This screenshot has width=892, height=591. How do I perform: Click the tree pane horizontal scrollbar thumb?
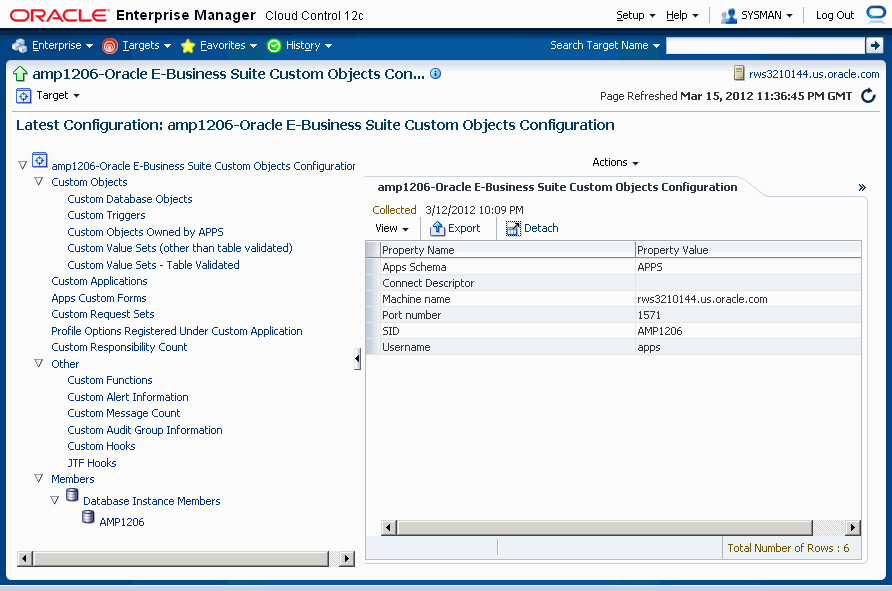(181, 559)
